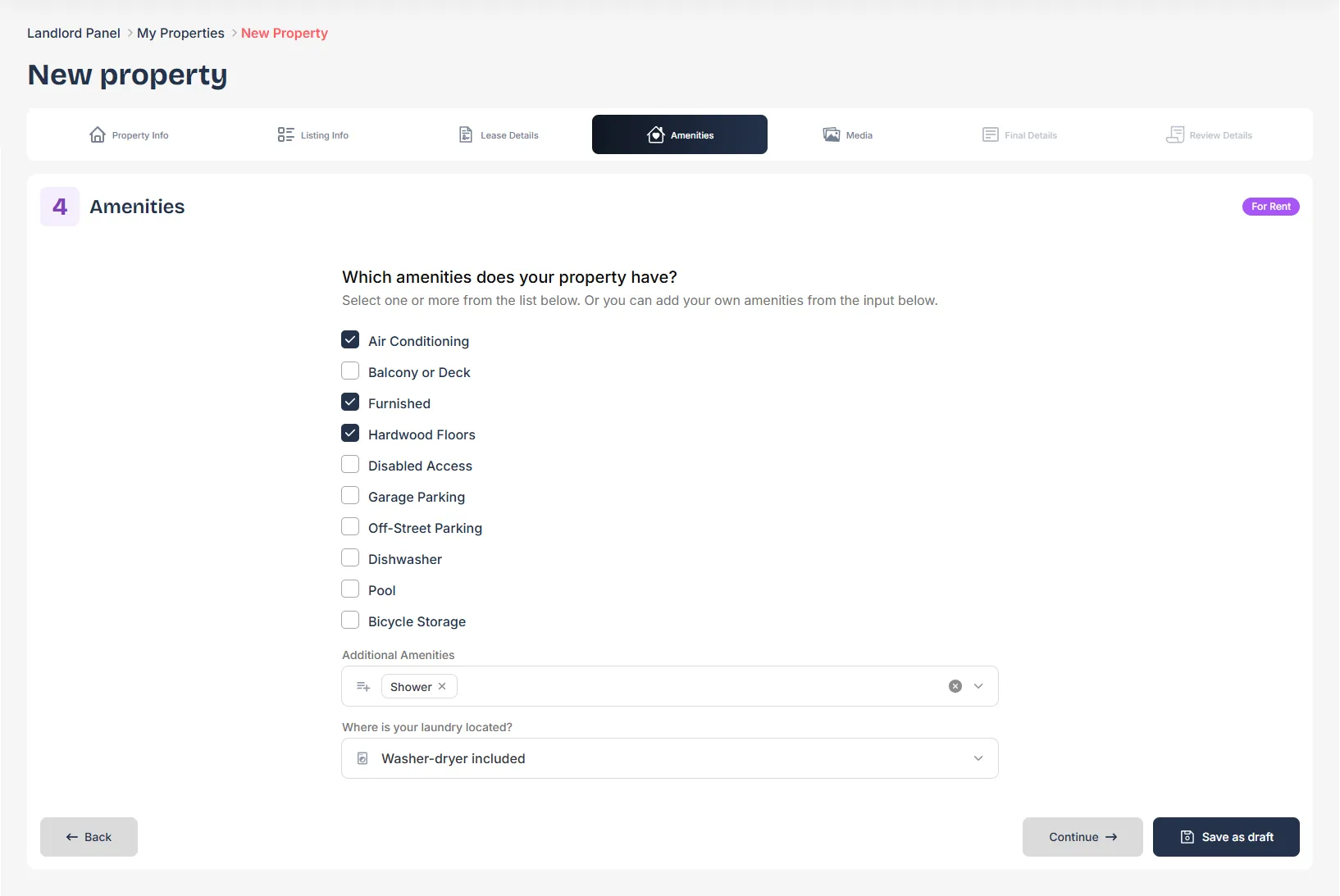Select the Media step tab
This screenshot has height=896, width=1340.
[x=847, y=134]
